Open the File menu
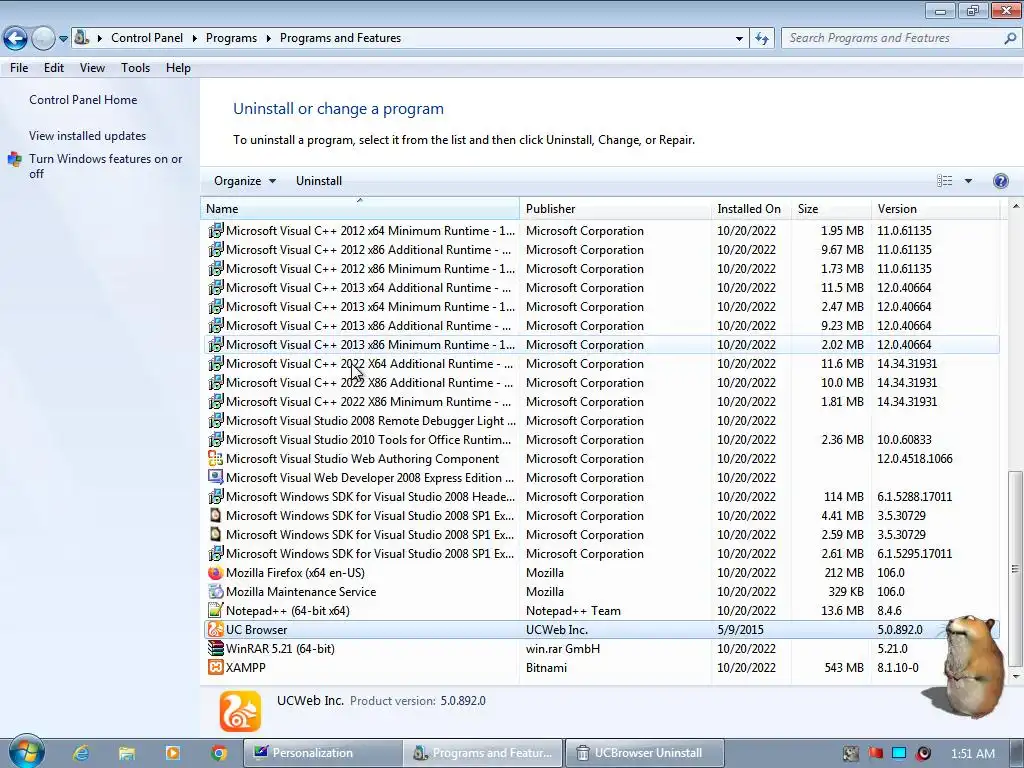The width and height of the screenshot is (1024, 768). 19,68
